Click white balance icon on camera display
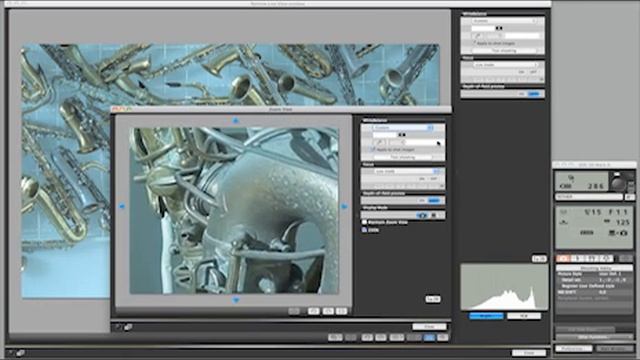The width and height of the screenshot is (640, 360). click(x=564, y=222)
